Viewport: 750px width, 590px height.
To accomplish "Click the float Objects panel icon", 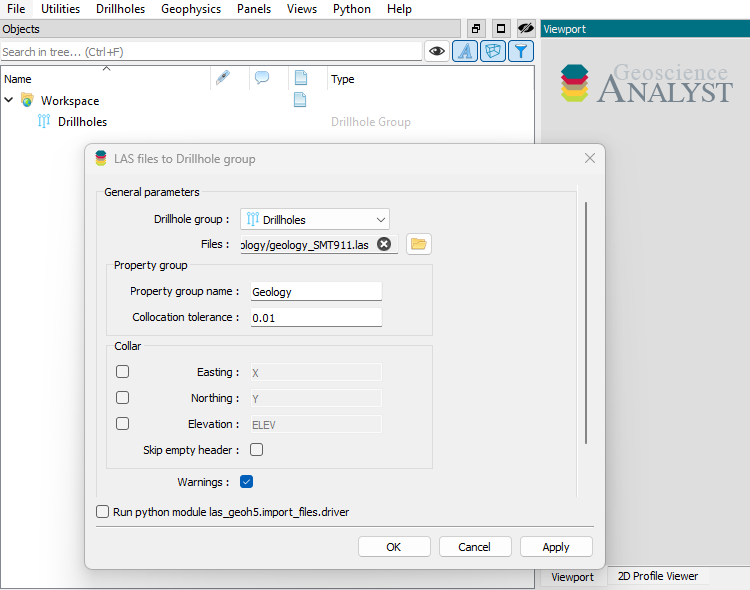I will tap(476, 29).
